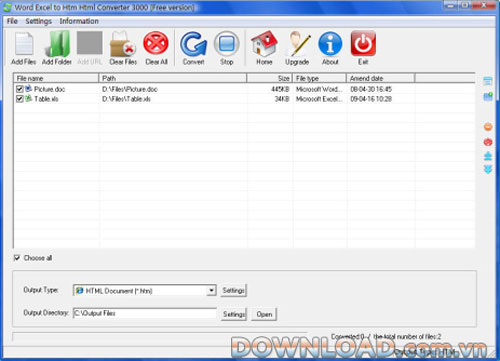The image size is (500, 361).
Task: Click the Microsoft Excel file type cell
Action: pos(319,99)
